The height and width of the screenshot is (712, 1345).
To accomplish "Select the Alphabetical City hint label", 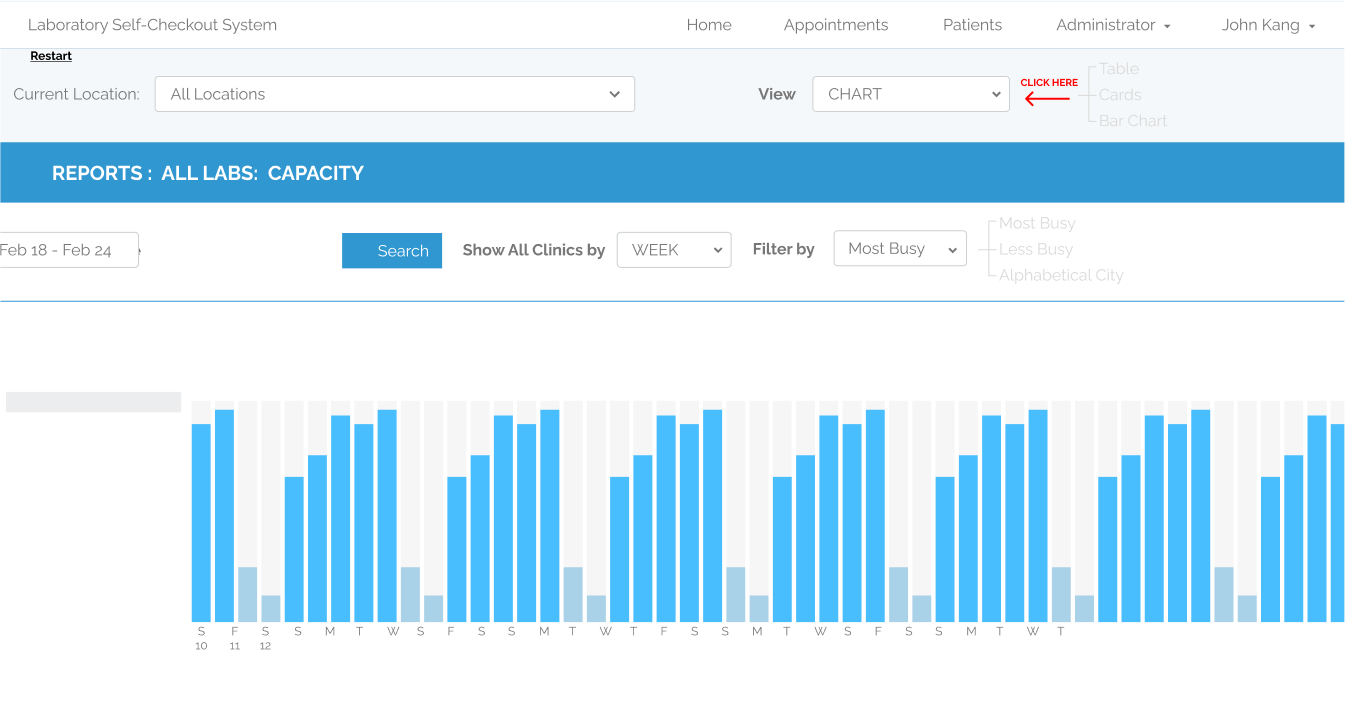I will click(1061, 275).
